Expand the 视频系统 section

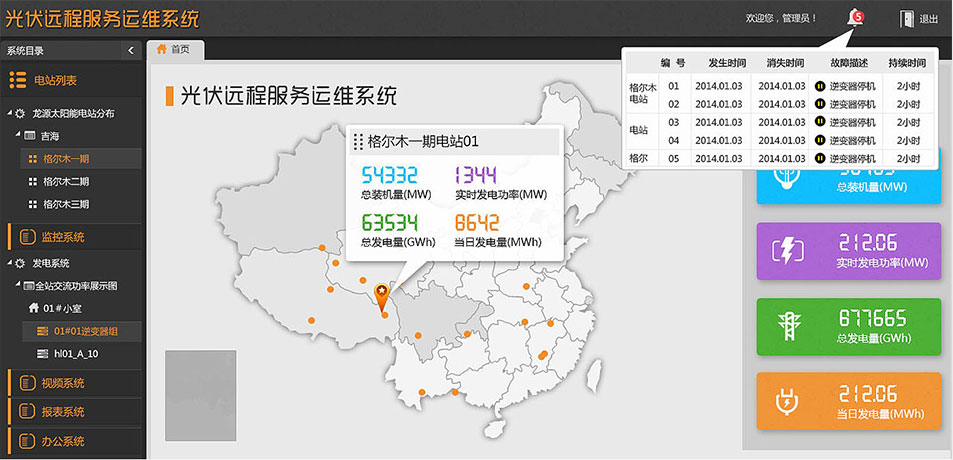(62, 383)
